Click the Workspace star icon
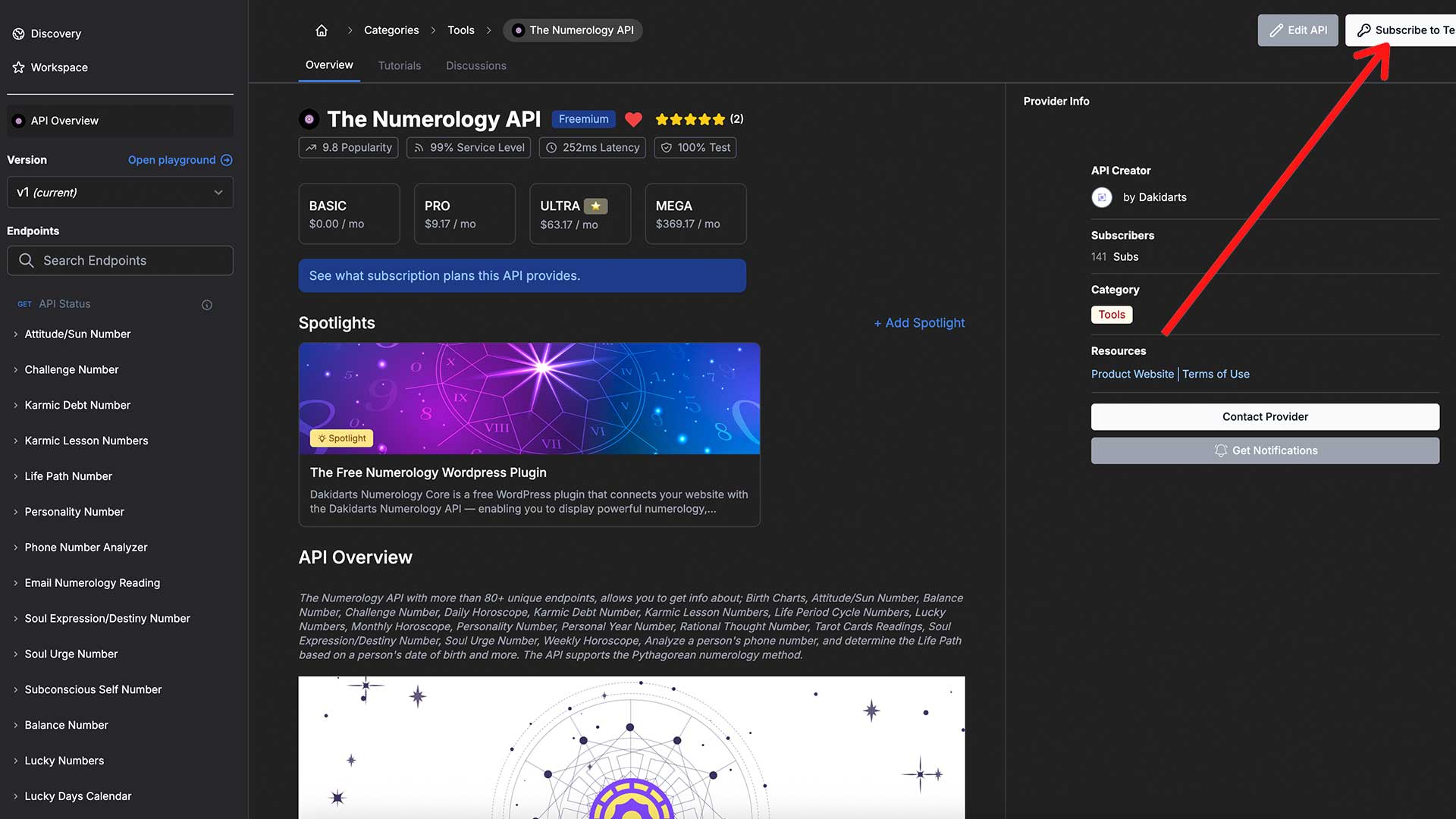The image size is (1456, 819). point(18,67)
